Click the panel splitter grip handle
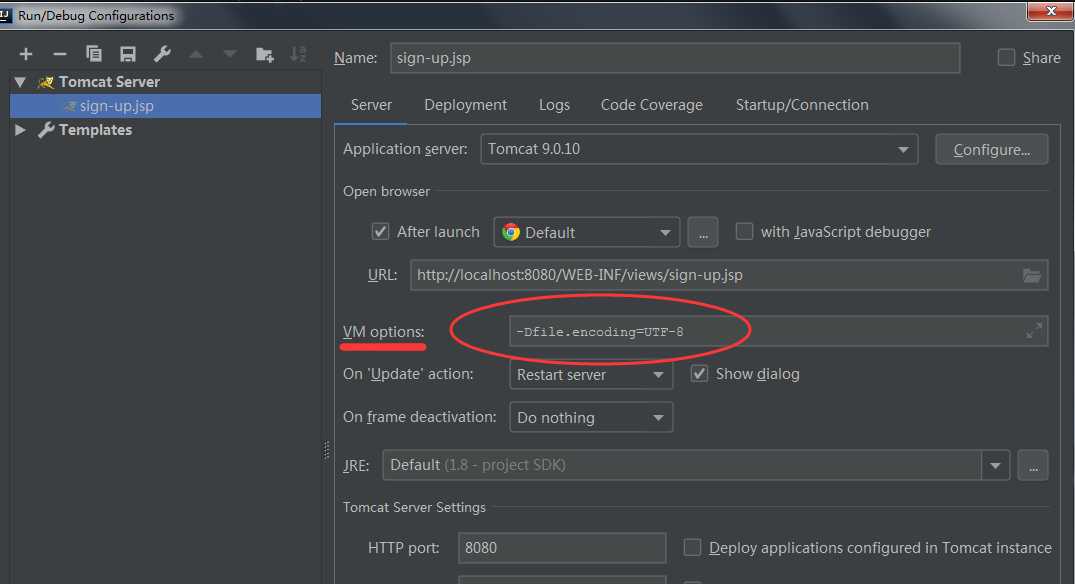The height and width of the screenshot is (584, 1075). click(327, 450)
